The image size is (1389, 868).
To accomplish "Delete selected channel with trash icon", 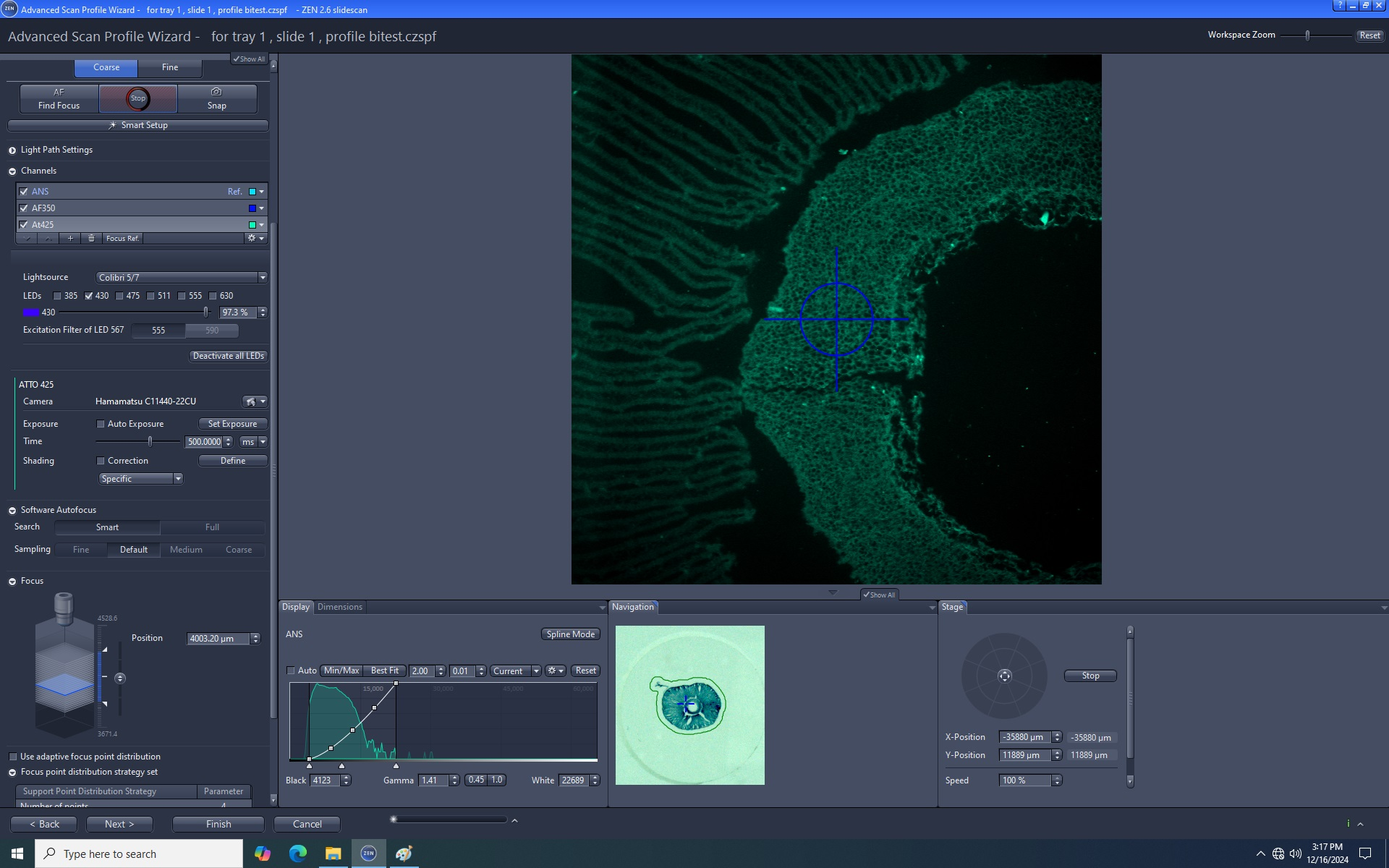I will tap(91, 238).
